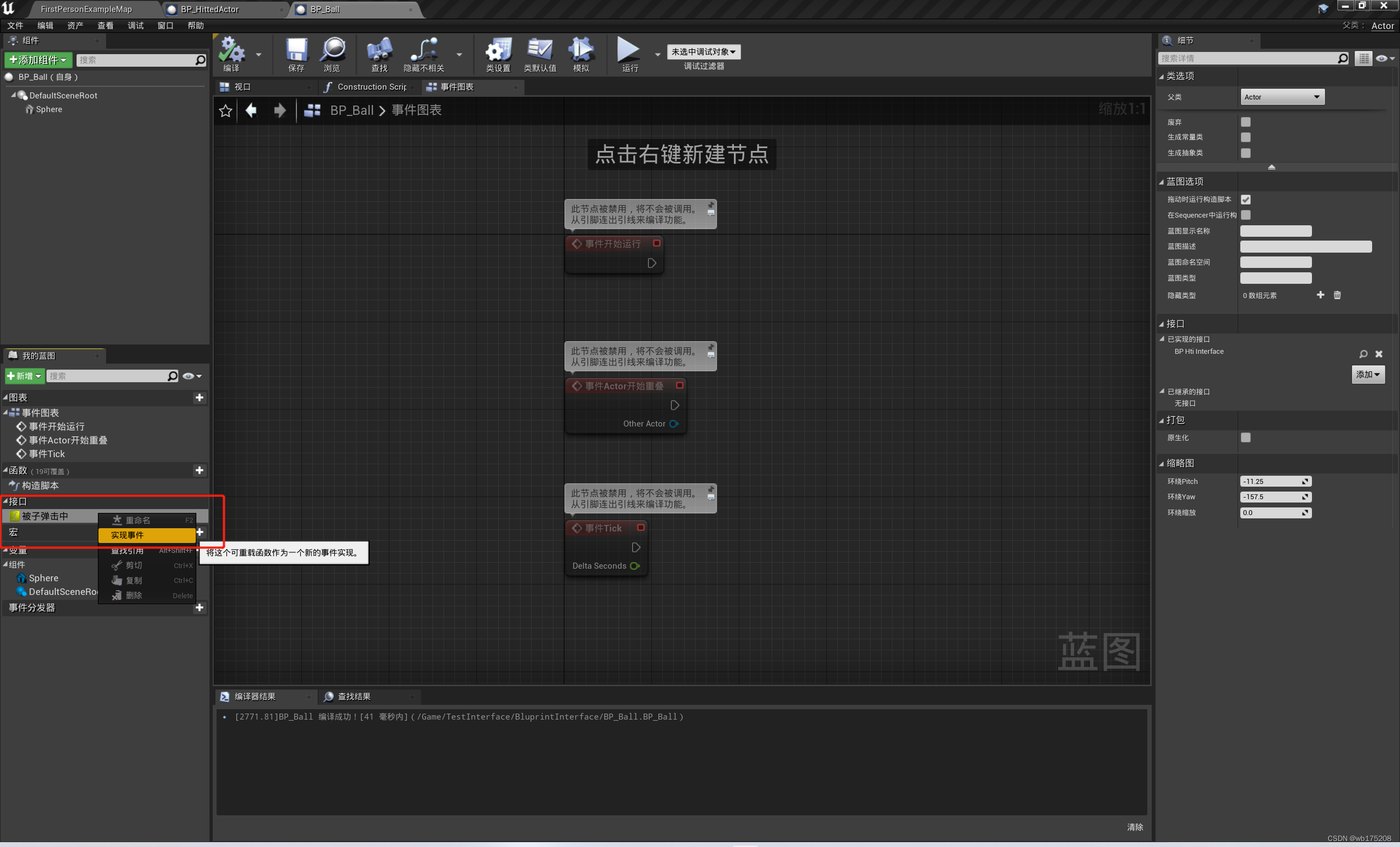Open Class Defaults (类默认值) icon

pyautogui.click(x=540, y=54)
